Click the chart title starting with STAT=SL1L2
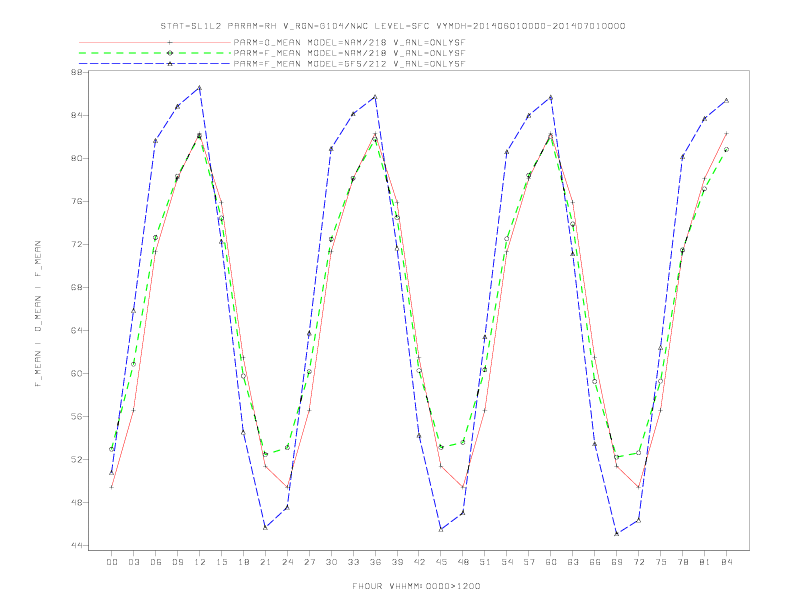792x612 pixels. coord(392,26)
